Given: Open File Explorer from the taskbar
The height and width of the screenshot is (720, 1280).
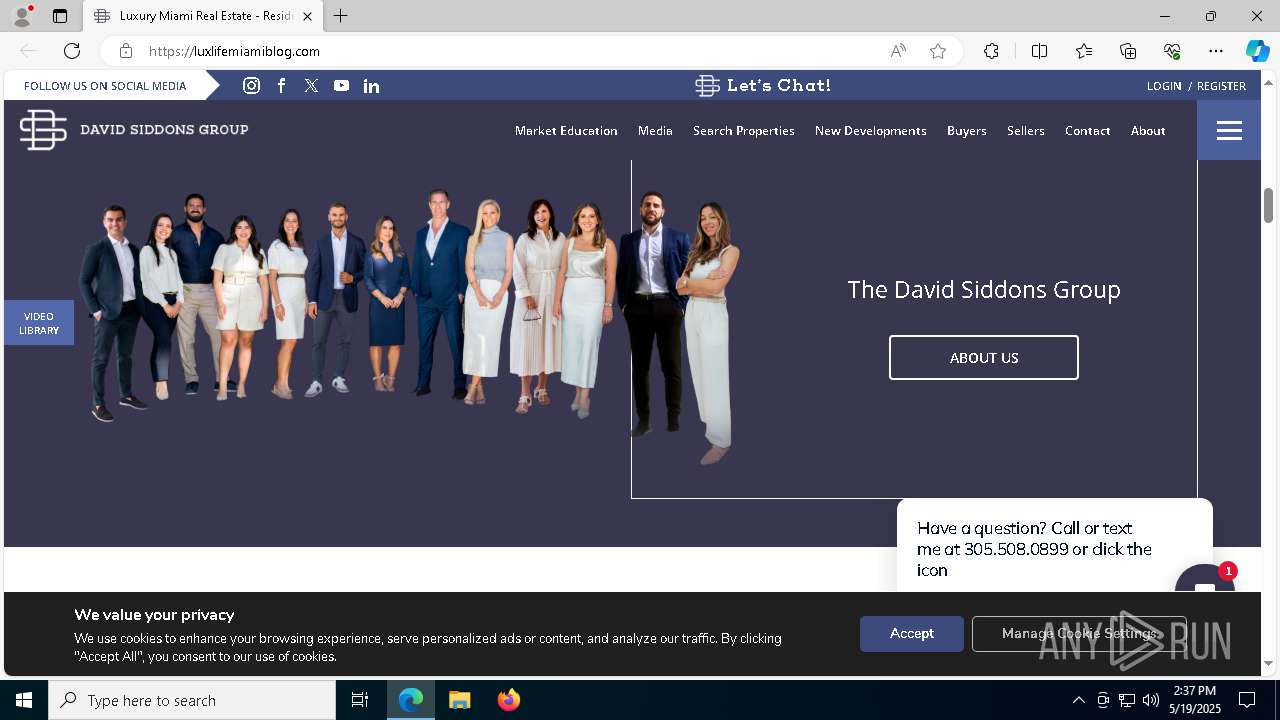Looking at the screenshot, I should point(460,700).
